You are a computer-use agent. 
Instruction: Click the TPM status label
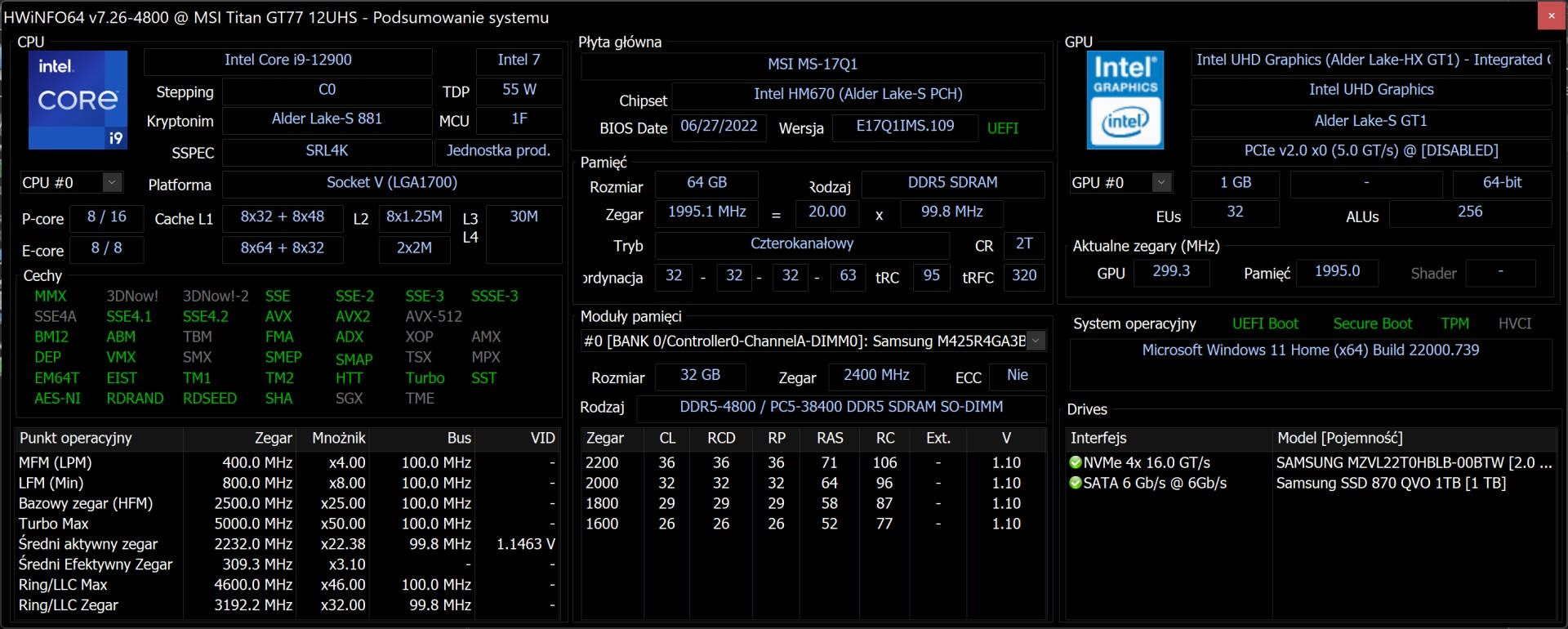coord(1454,324)
